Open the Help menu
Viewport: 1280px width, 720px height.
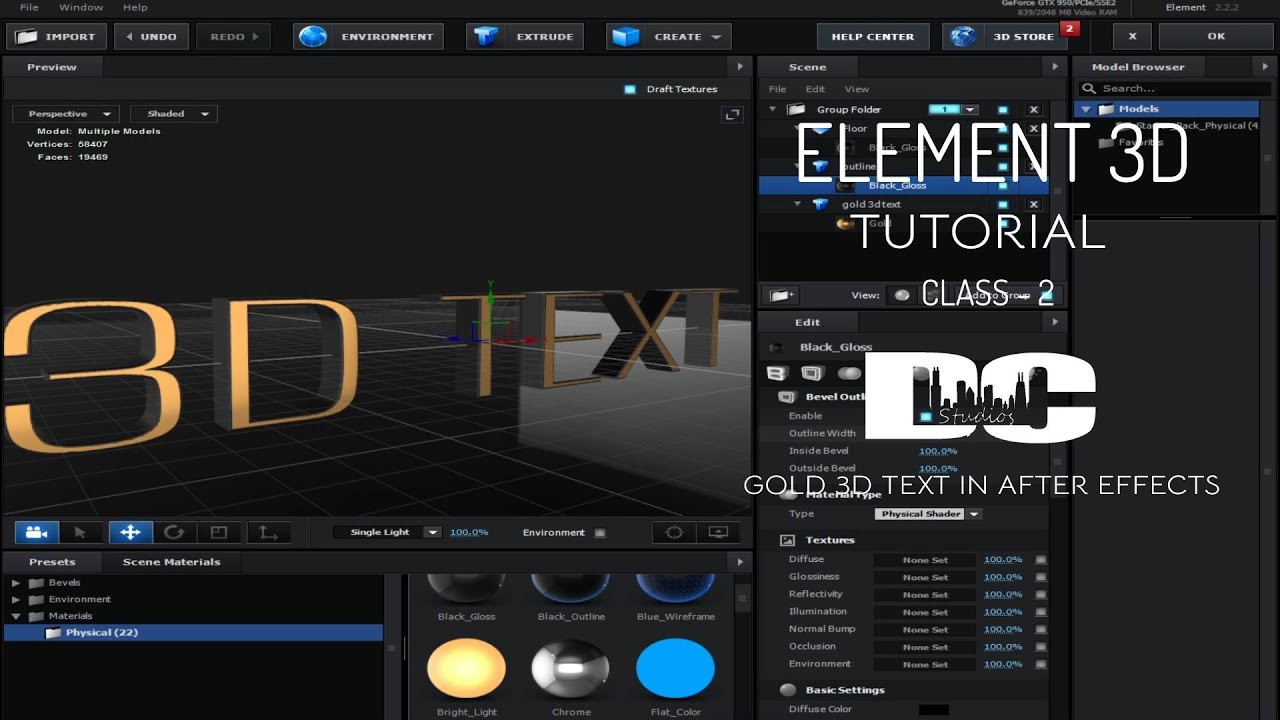point(135,7)
